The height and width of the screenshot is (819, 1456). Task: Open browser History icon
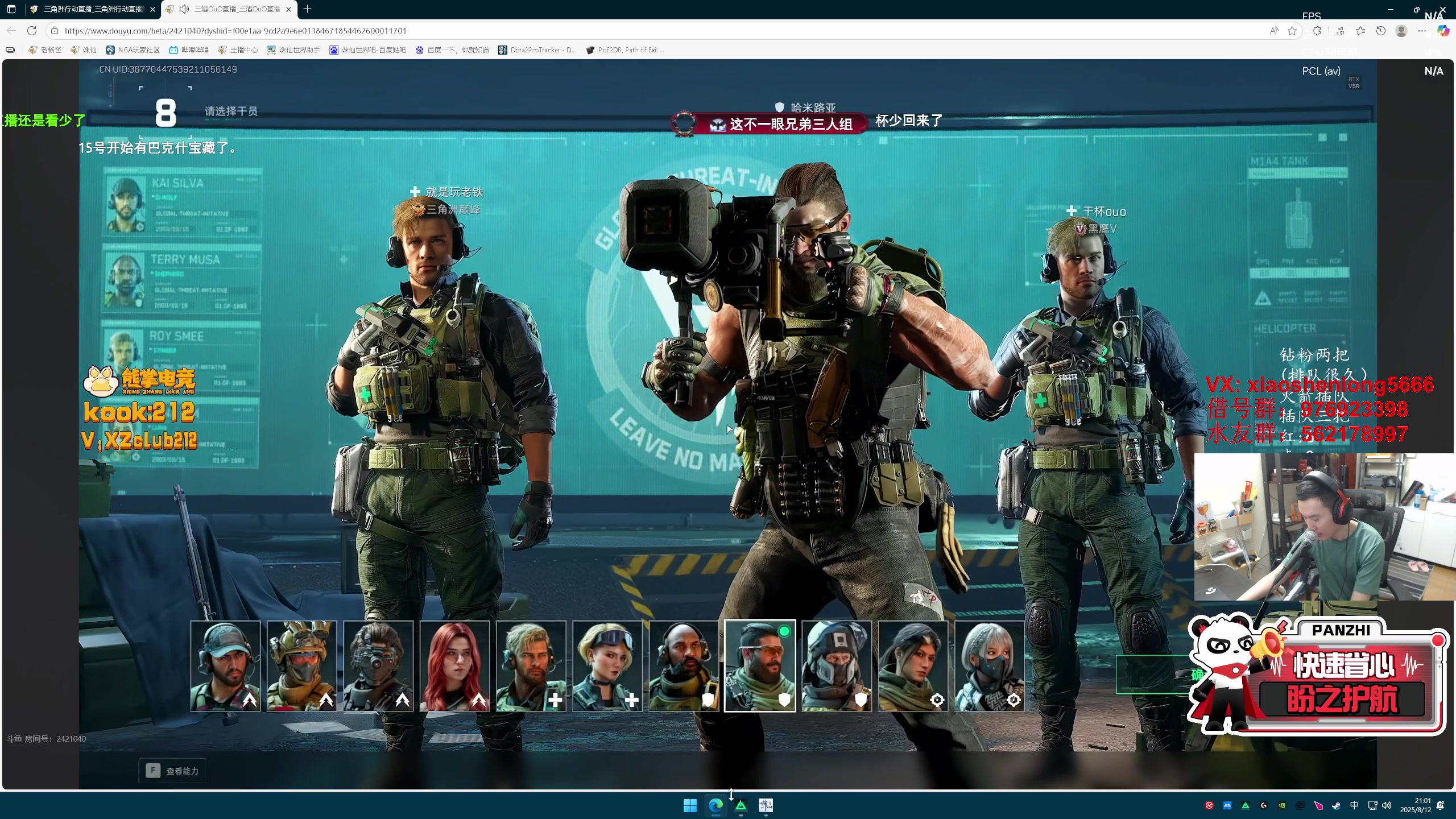(1381, 31)
